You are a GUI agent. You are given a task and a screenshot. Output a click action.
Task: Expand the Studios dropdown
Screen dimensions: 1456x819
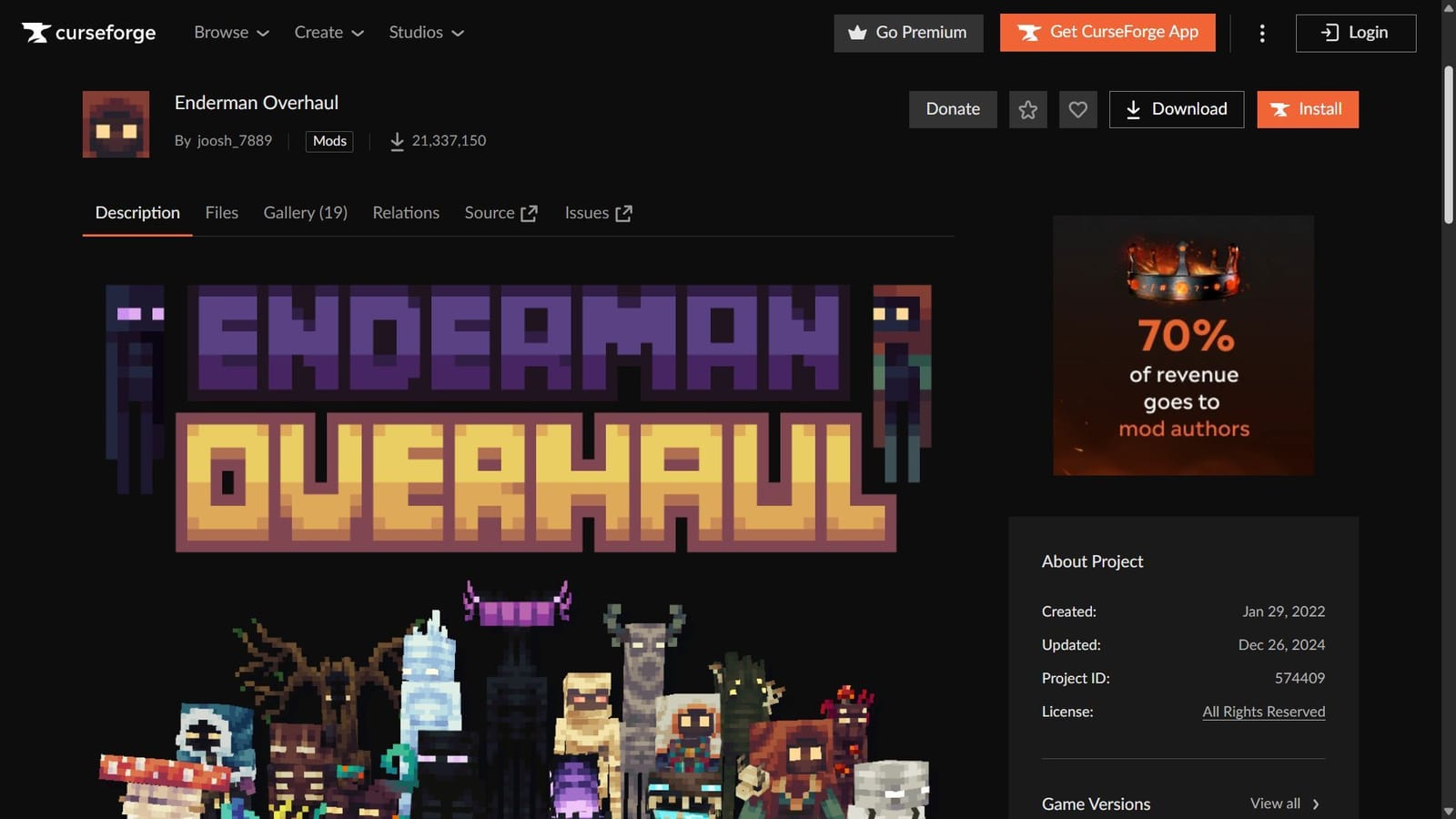[x=425, y=33]
